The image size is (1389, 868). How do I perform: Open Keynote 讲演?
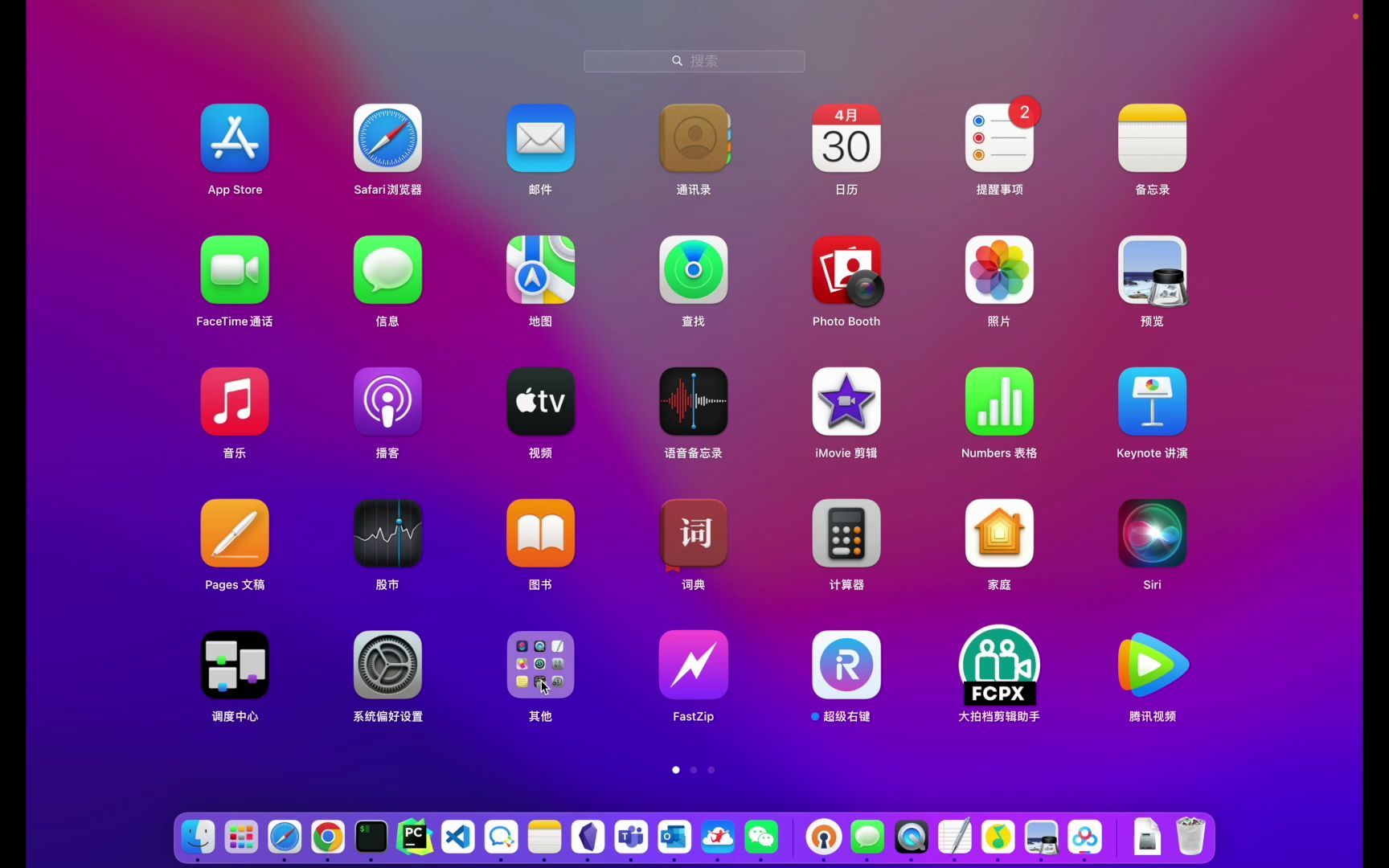click(x=1152, y=402)
